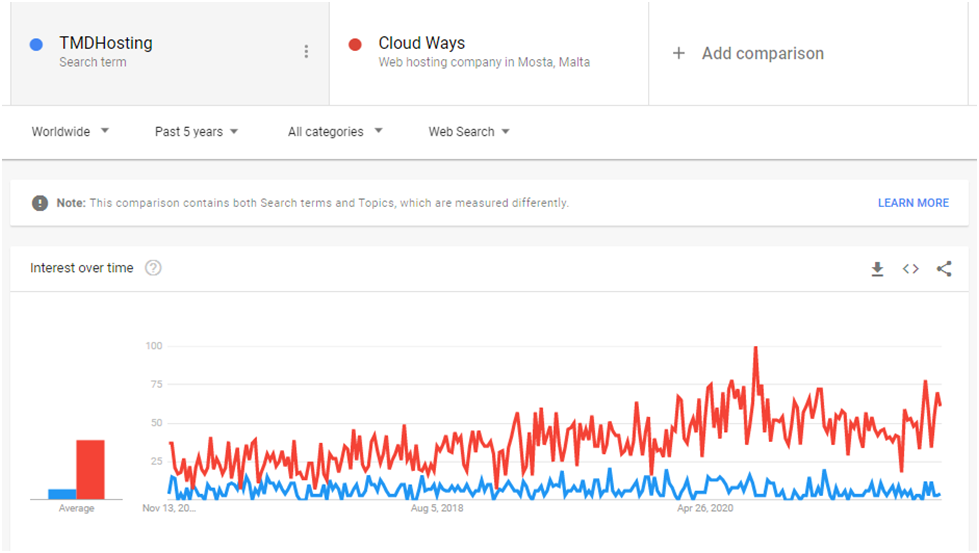Open the Interest over time help icon
The height and width of the screenshot is (553, 979).
pos(153,268)
